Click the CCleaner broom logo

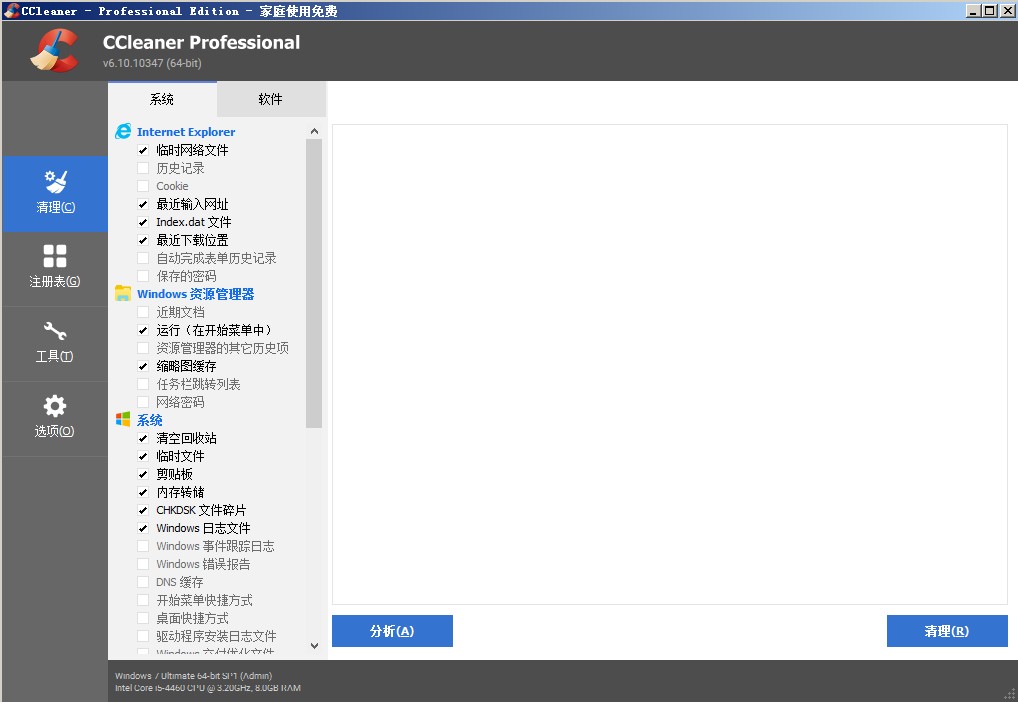point(55,51)
